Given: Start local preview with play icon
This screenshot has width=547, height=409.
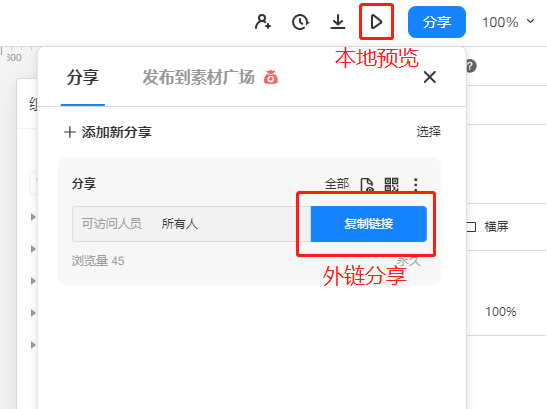Looking at the screenshot, I should pos(376,22).
